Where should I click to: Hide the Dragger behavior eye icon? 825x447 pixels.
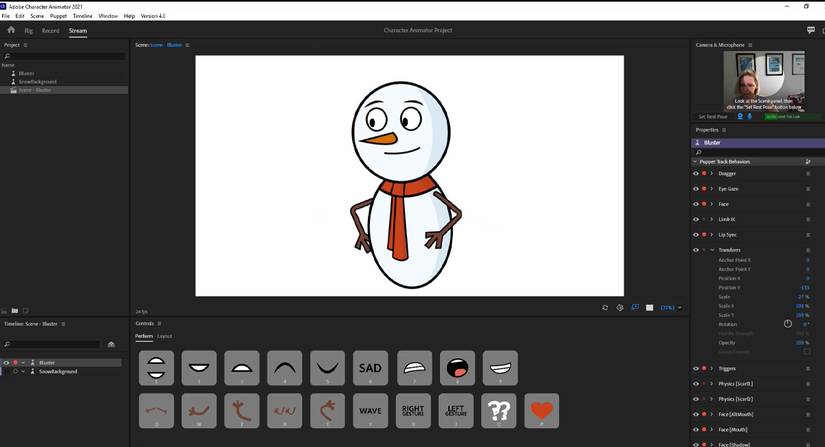click(x=696, y=174)
